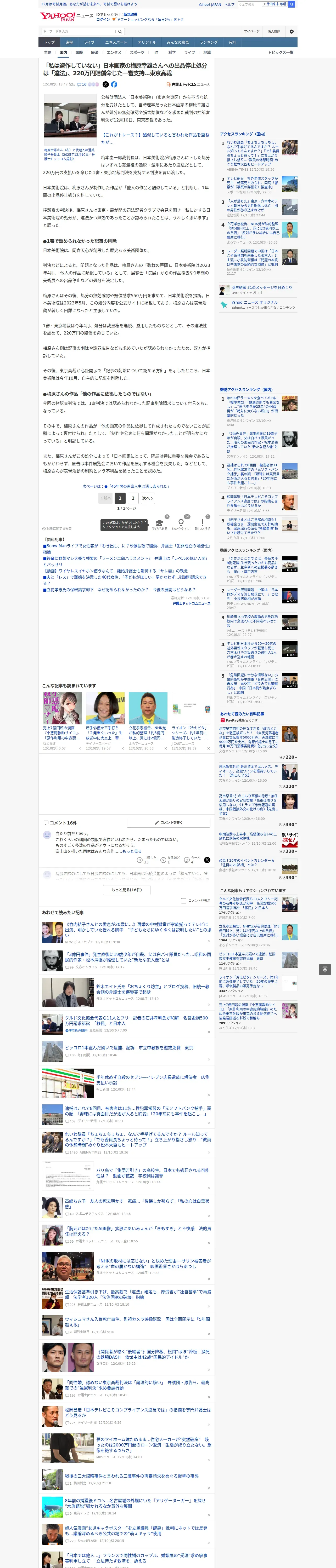Screen dimensions: 336x1568
Task: Click the コメントを書く button
Action: (x=168, y=822)
